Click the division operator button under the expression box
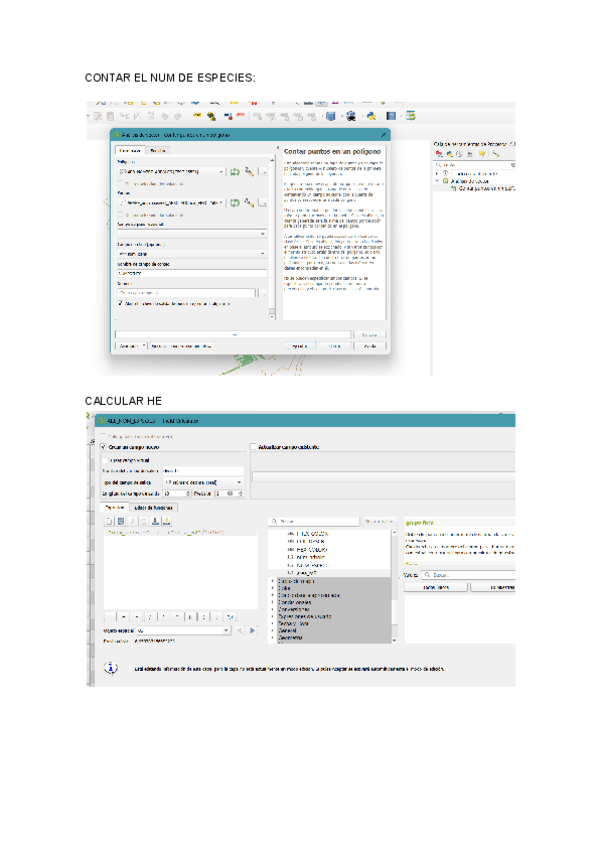Image resolution: width=600 pixels, height=848 pixels. (x=150, y=617)
